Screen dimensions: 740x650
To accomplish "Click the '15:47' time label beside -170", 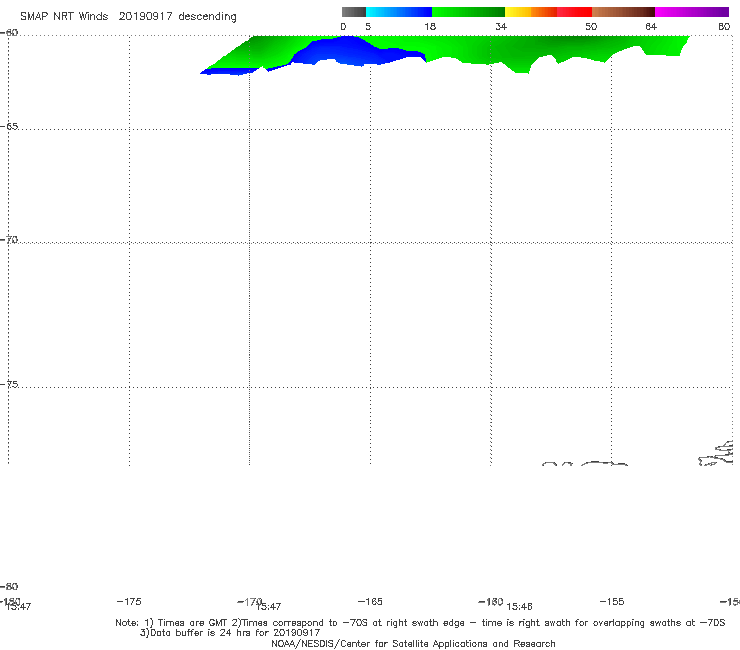I will tap(270, 607).
